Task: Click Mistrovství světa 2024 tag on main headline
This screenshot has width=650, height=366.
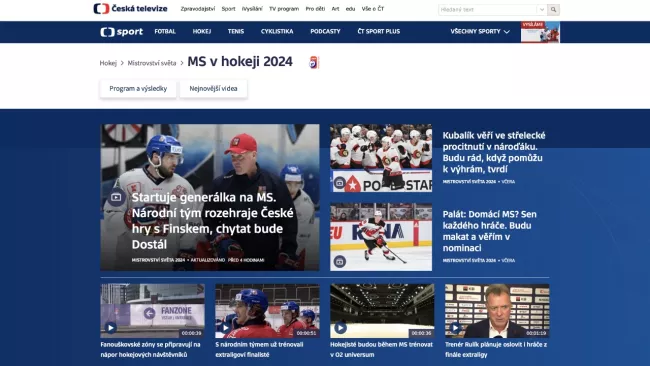Action: (x=158, y=260)
